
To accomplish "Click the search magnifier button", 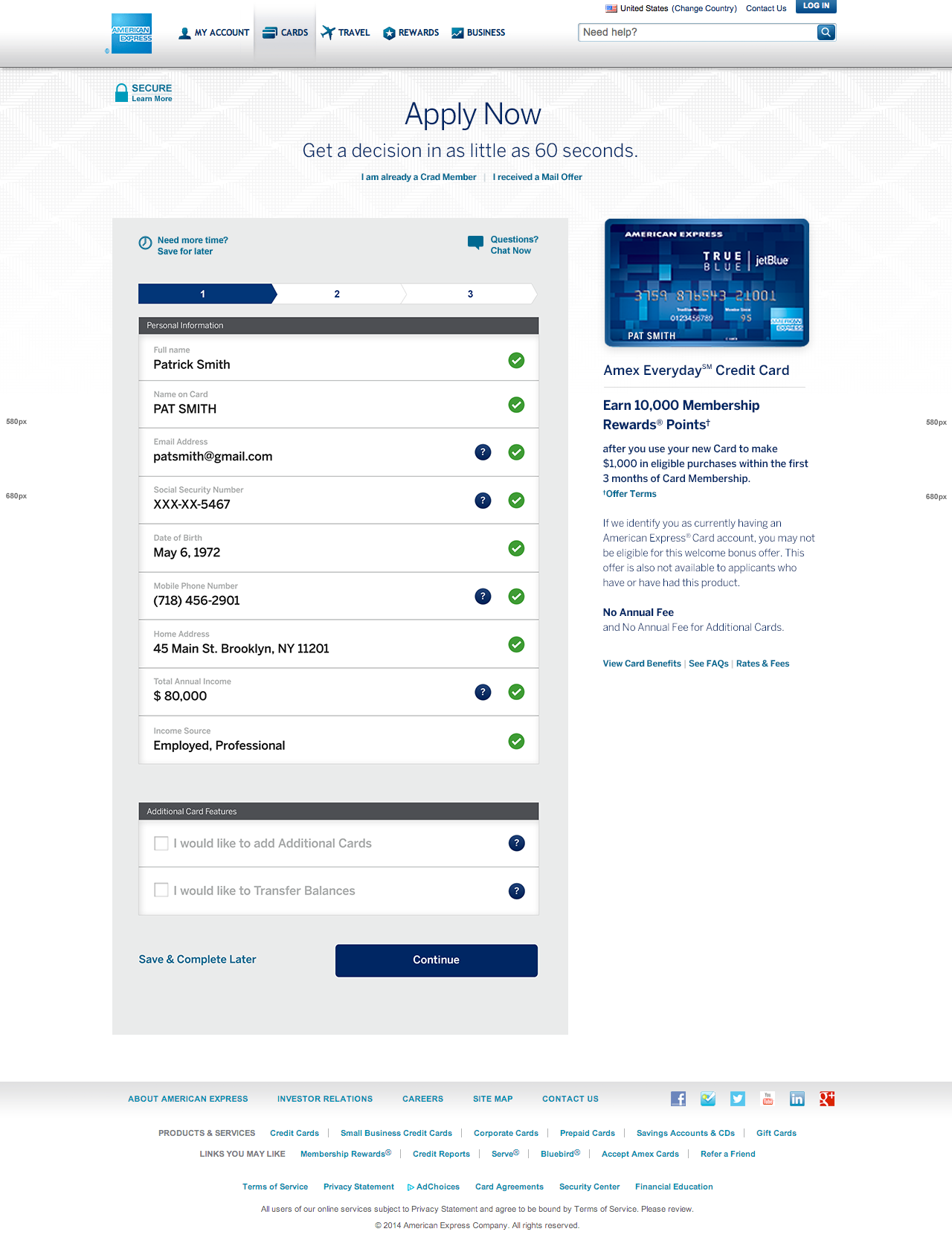I will coord(826,32).
